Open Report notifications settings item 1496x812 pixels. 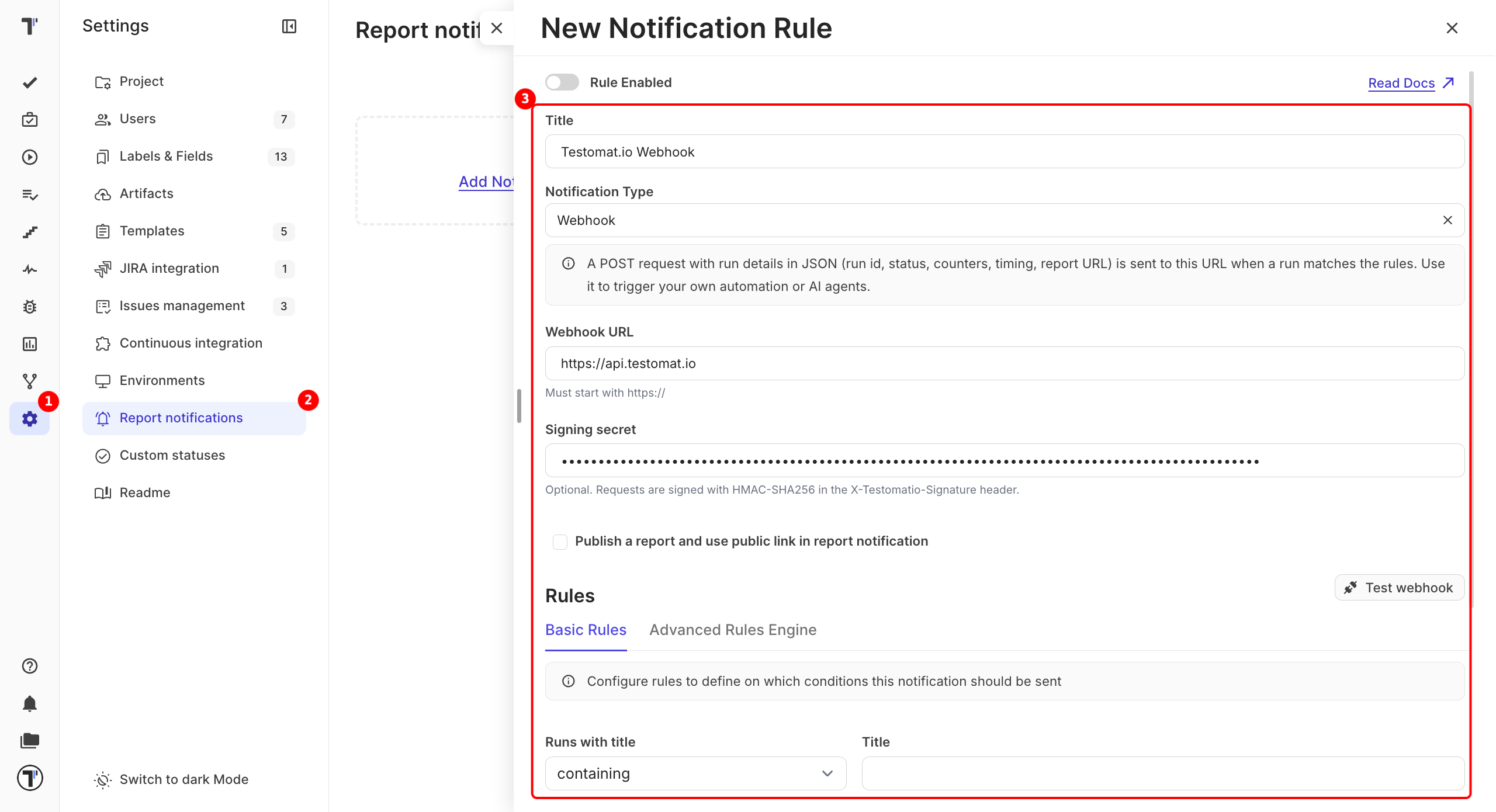(x=194, y=418)
